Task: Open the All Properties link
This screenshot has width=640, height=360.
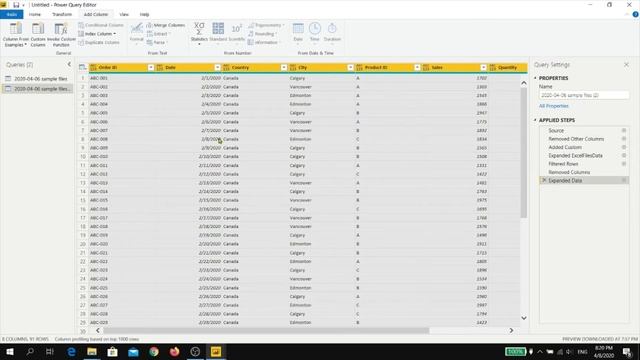Action: coord(553,106)
